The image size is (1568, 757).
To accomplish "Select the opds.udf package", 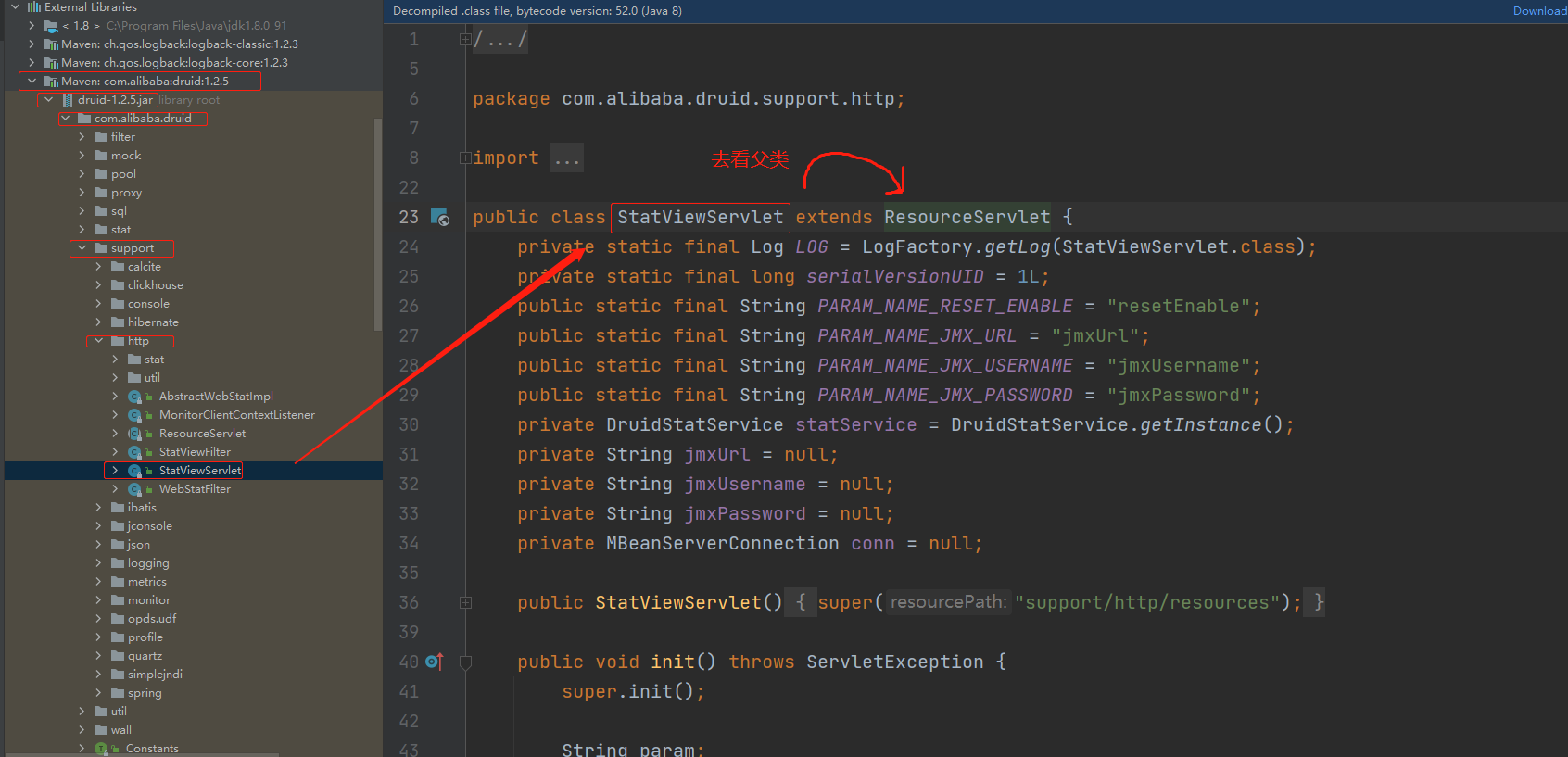I will tap(152, 619).
